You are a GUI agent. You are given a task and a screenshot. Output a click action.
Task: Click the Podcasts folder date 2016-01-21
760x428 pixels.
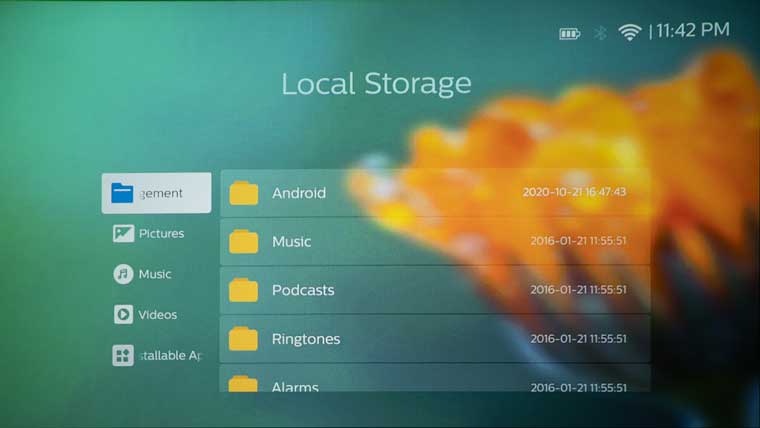[578, 289]
